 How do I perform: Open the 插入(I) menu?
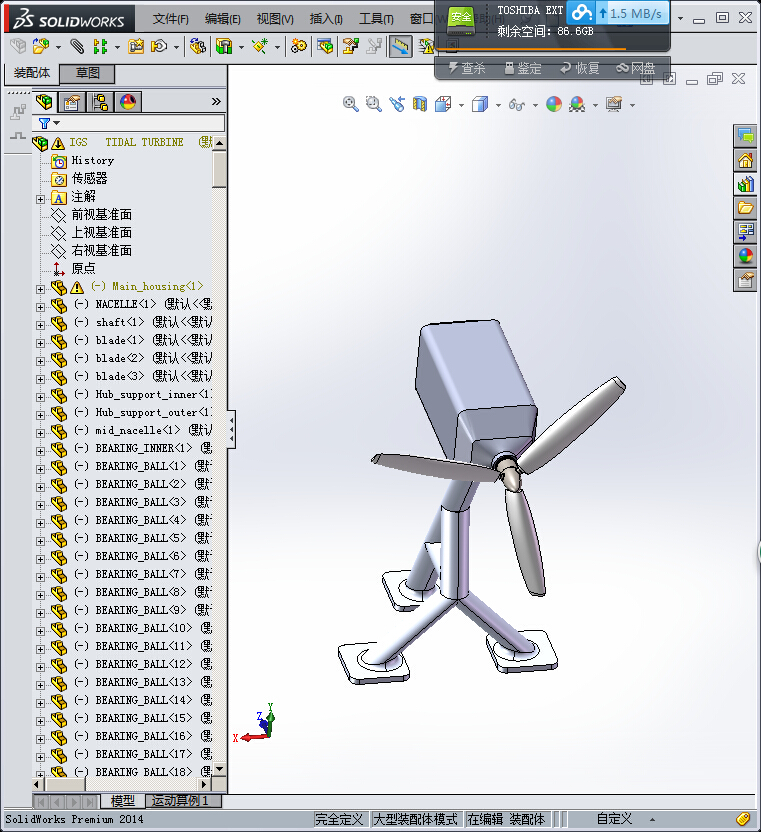click(326, 19)
